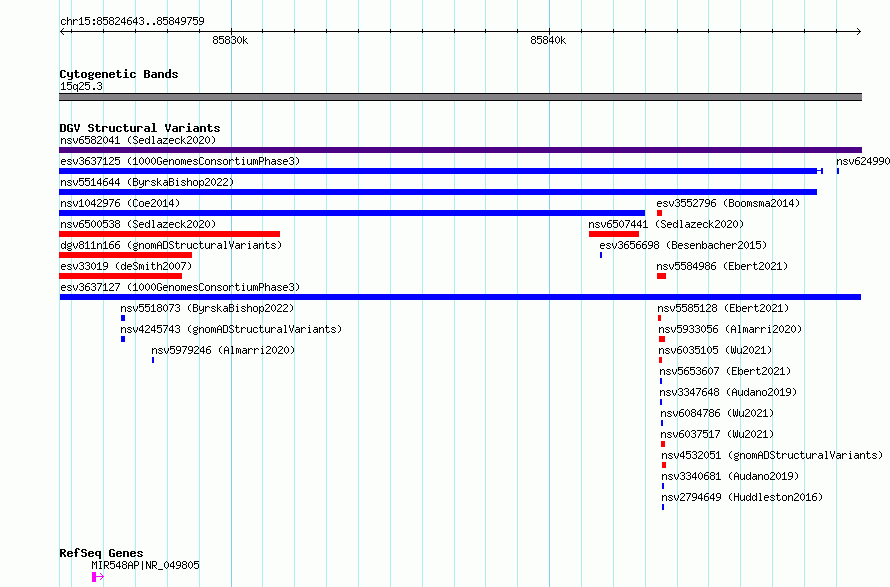Click the blue nsv1042976 variant bar
Image resolution: width=890 pixels, height=587 pixels.
[x=352, y=213]
